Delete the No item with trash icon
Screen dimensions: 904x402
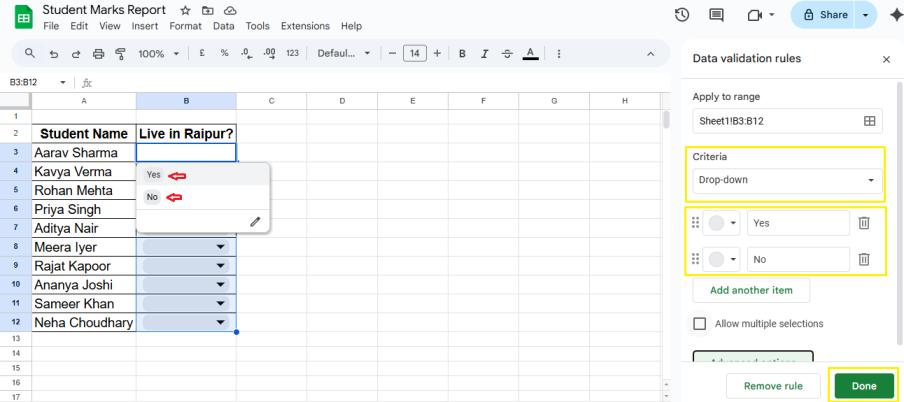pyautogui.click(x=864, y=259)
